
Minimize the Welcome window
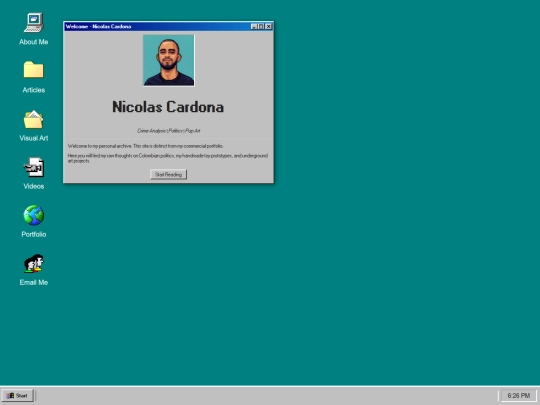[254, 27]
